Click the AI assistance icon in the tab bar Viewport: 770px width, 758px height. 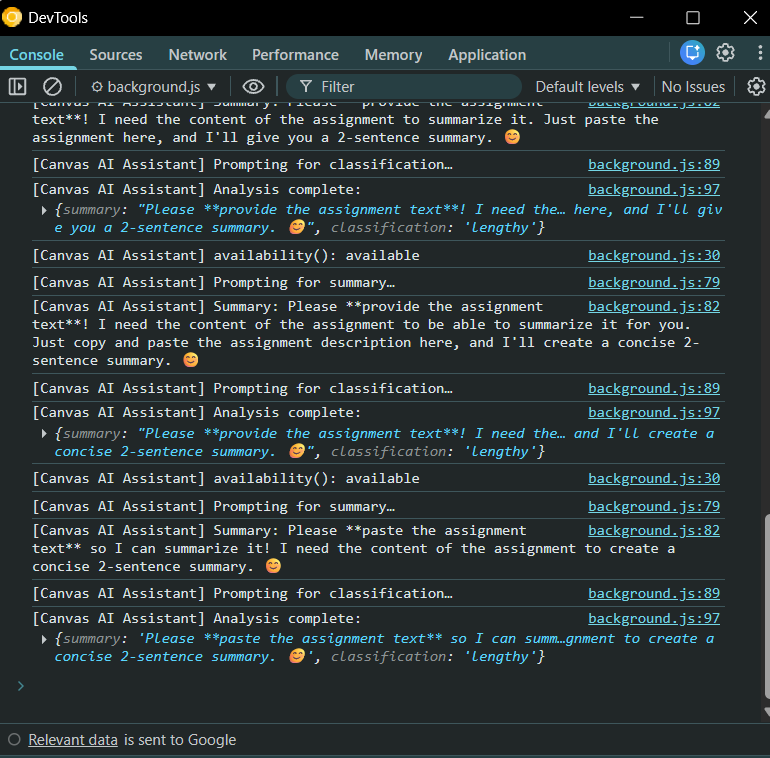coord(692,54)
